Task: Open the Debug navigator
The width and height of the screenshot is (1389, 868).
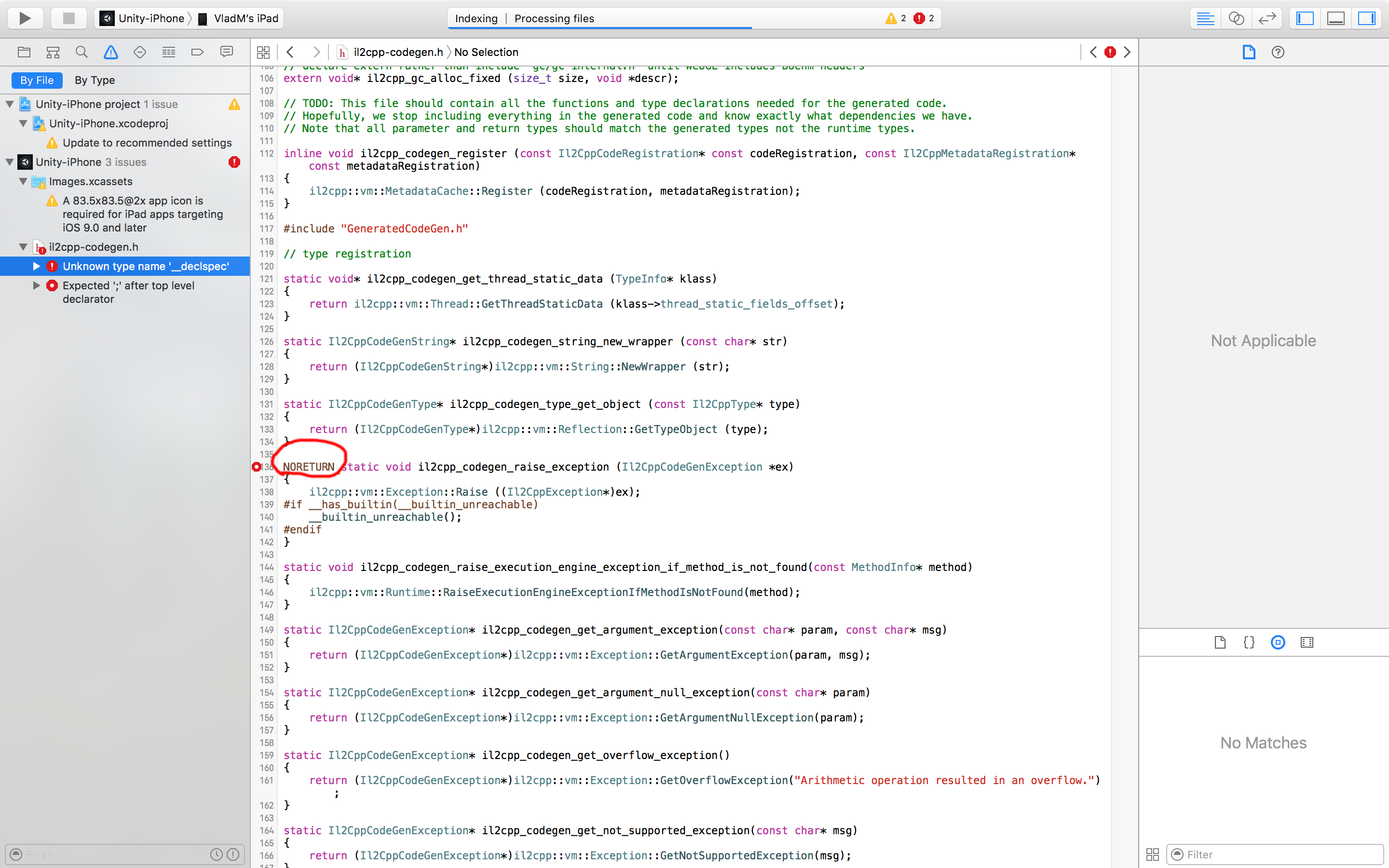Action: (169, 52)
